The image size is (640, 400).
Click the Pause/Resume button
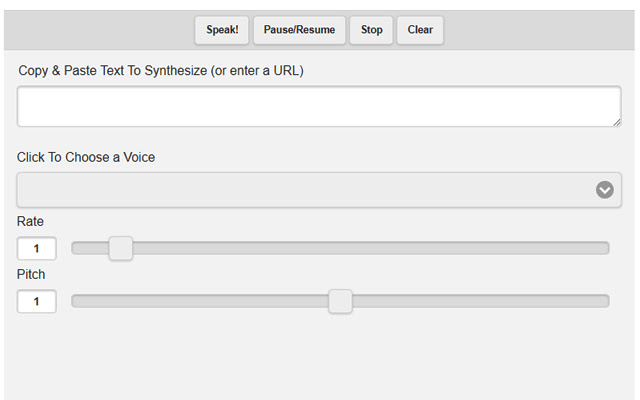(x=299, y=30)
